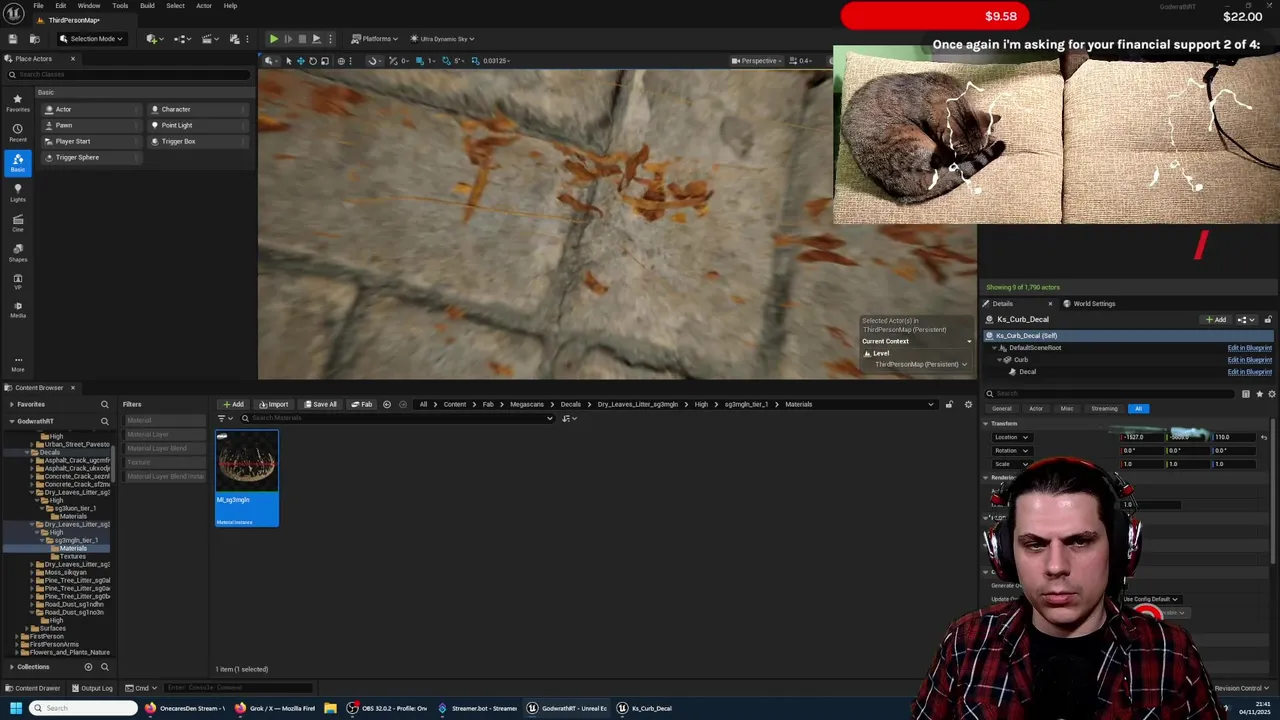Image resolution: width=1280 pixels, height=720 pixels.
Task: Select the Streaming filter in the Details panel
Action: point(1104,408)
